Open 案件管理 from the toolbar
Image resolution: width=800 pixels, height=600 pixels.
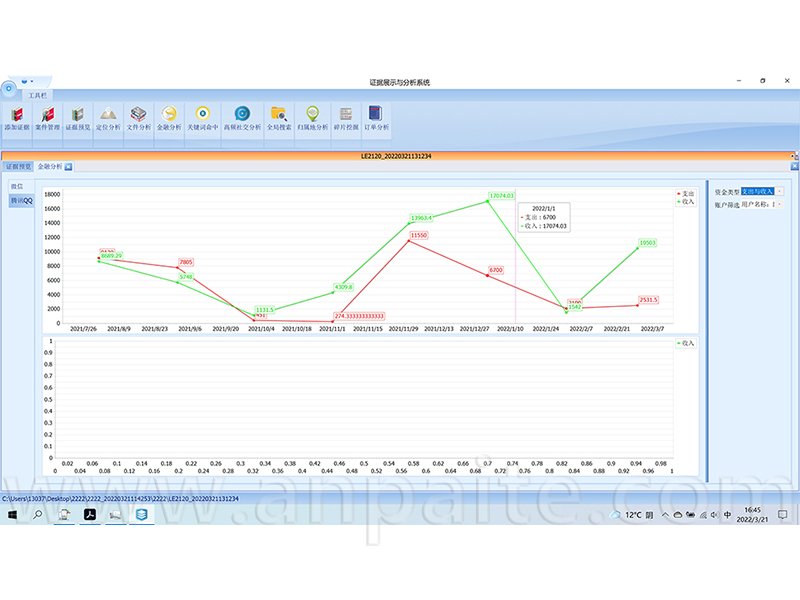[x=47, y=118]
